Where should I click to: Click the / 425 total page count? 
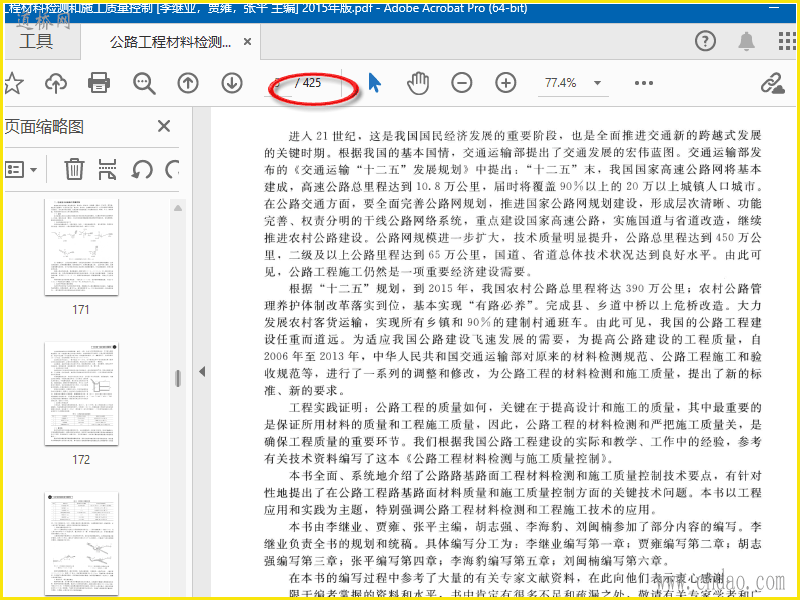tap(308, 83)
